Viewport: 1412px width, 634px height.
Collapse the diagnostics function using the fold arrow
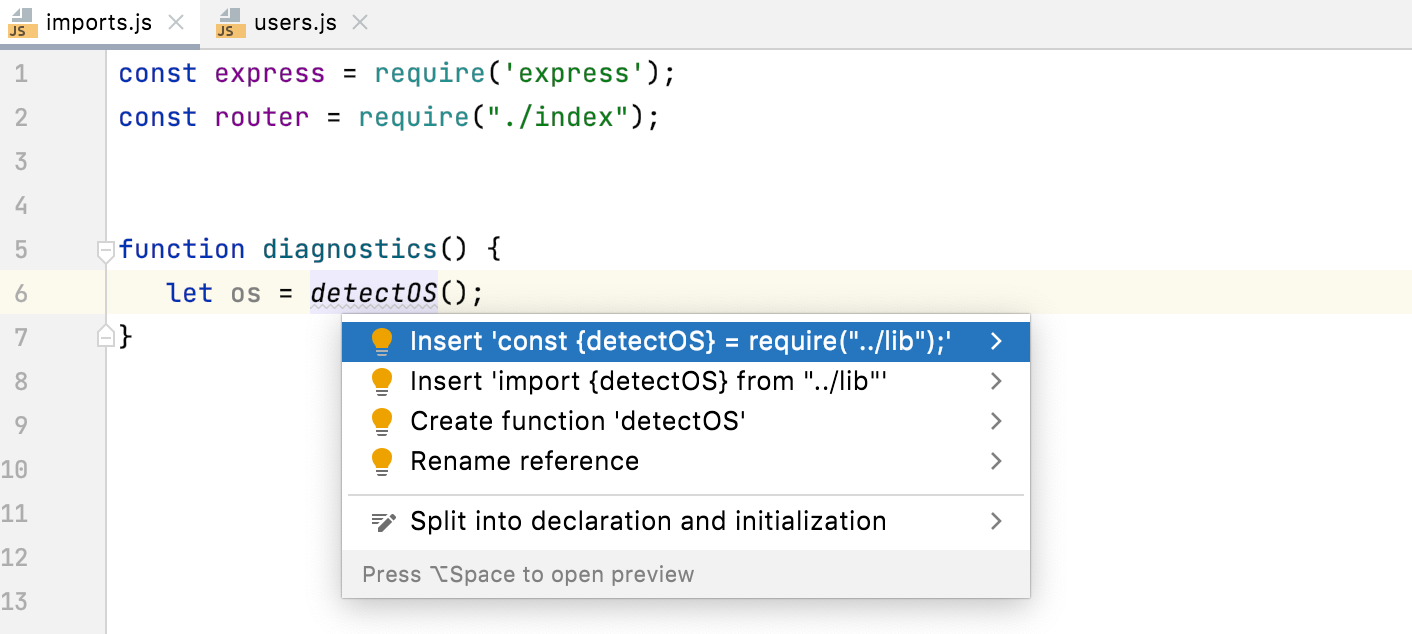coord(105,252)
